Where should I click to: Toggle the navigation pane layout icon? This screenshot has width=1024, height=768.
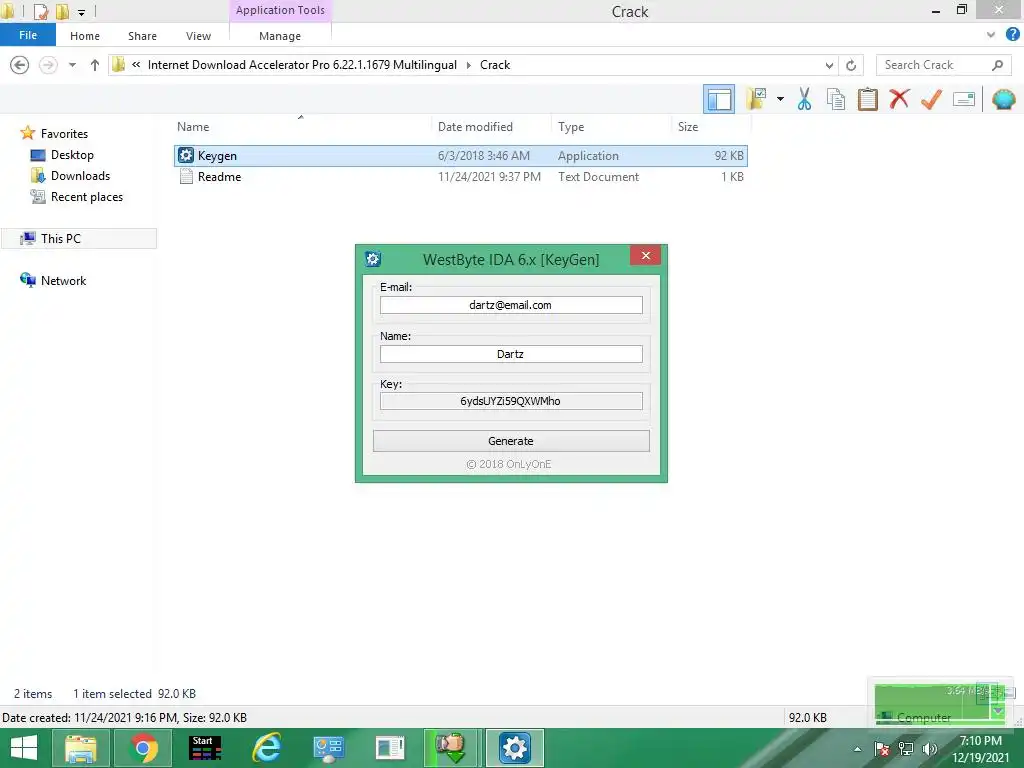(x=719, y=99)
